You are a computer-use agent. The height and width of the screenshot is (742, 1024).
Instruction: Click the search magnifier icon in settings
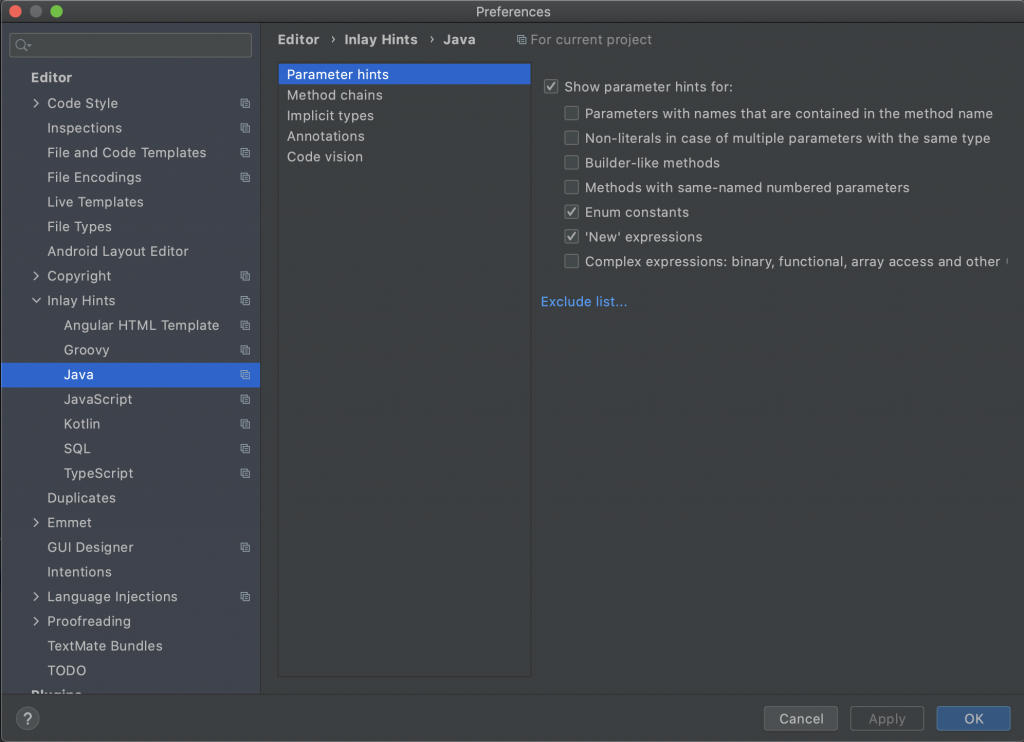(x=23, y=46)
